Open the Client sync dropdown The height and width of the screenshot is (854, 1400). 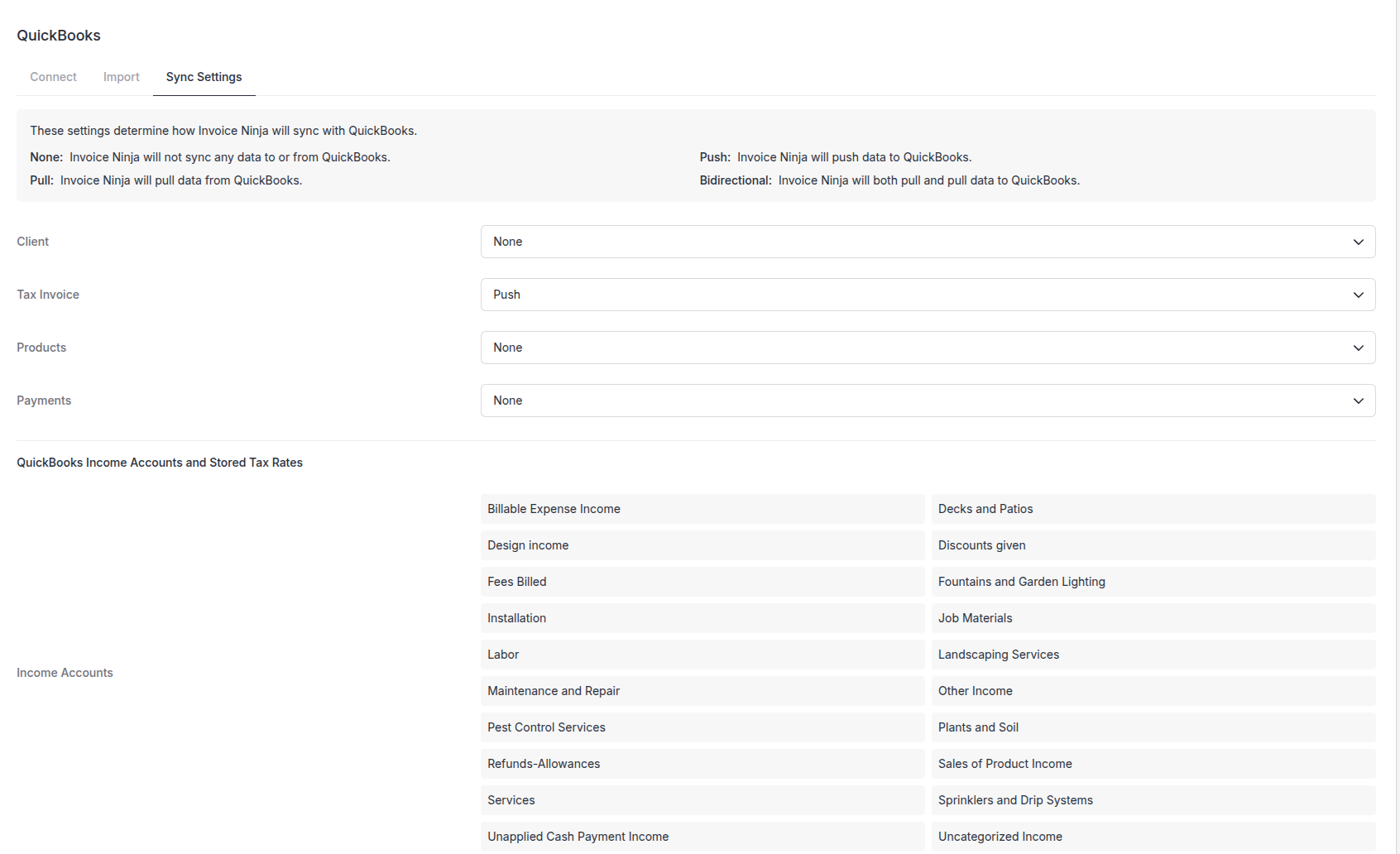click(x=928, y=242)
